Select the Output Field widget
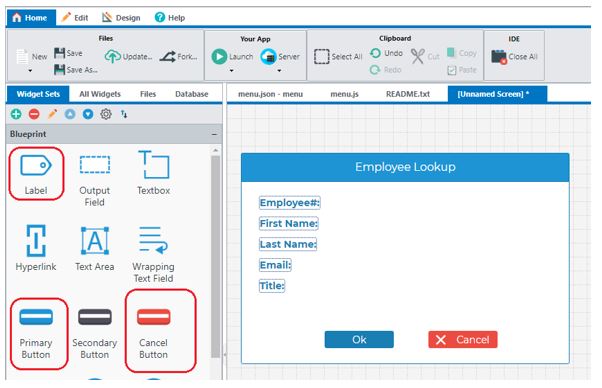The height and width of the screenshot is (388, 602). click(94, 180)
